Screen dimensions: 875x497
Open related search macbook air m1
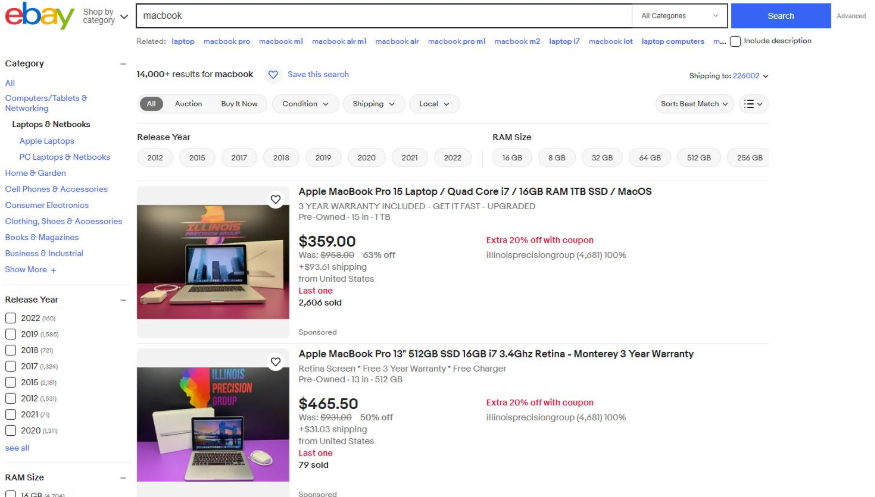coord(339,41)
